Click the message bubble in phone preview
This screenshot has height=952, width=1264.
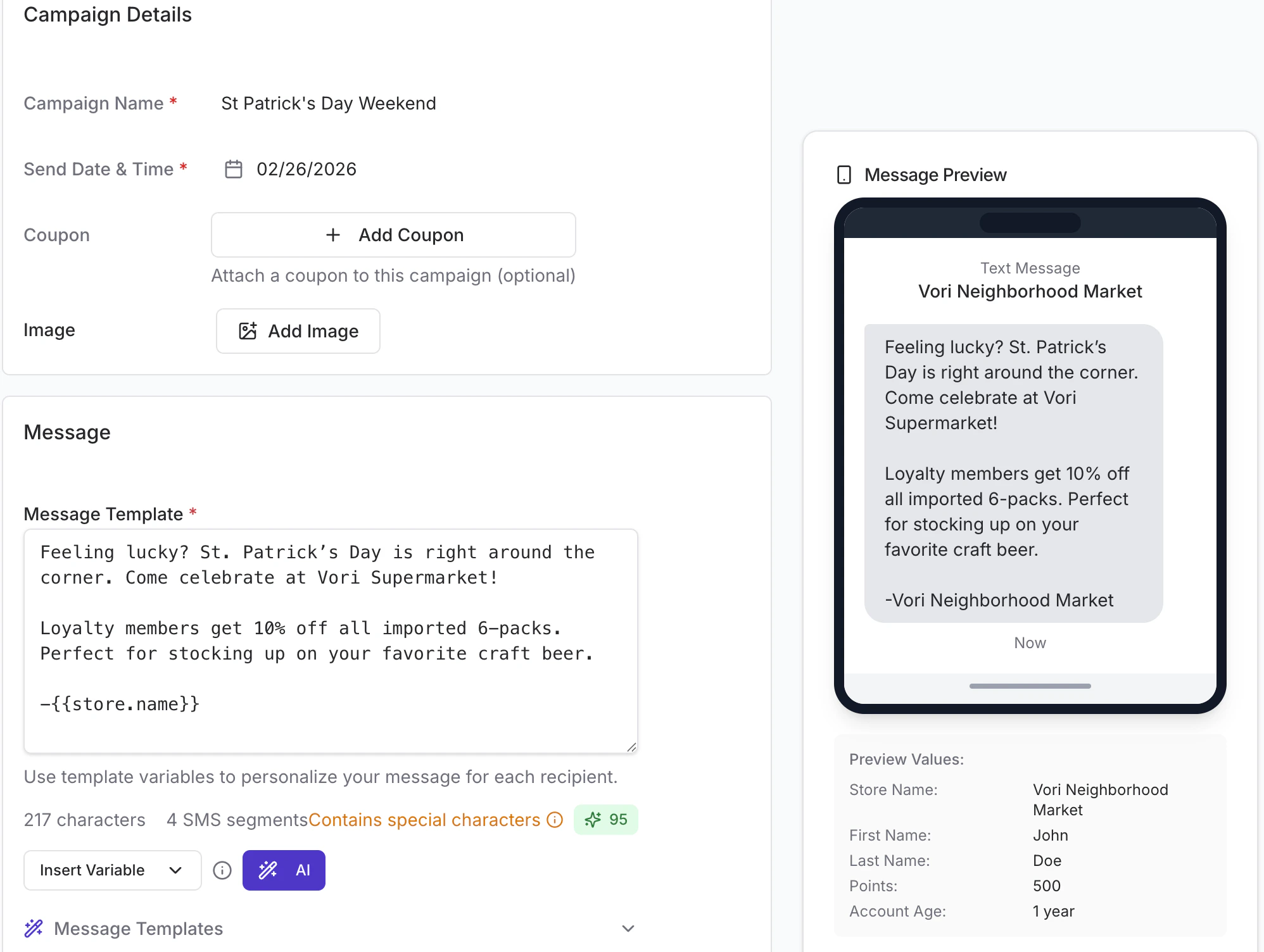1013,473
